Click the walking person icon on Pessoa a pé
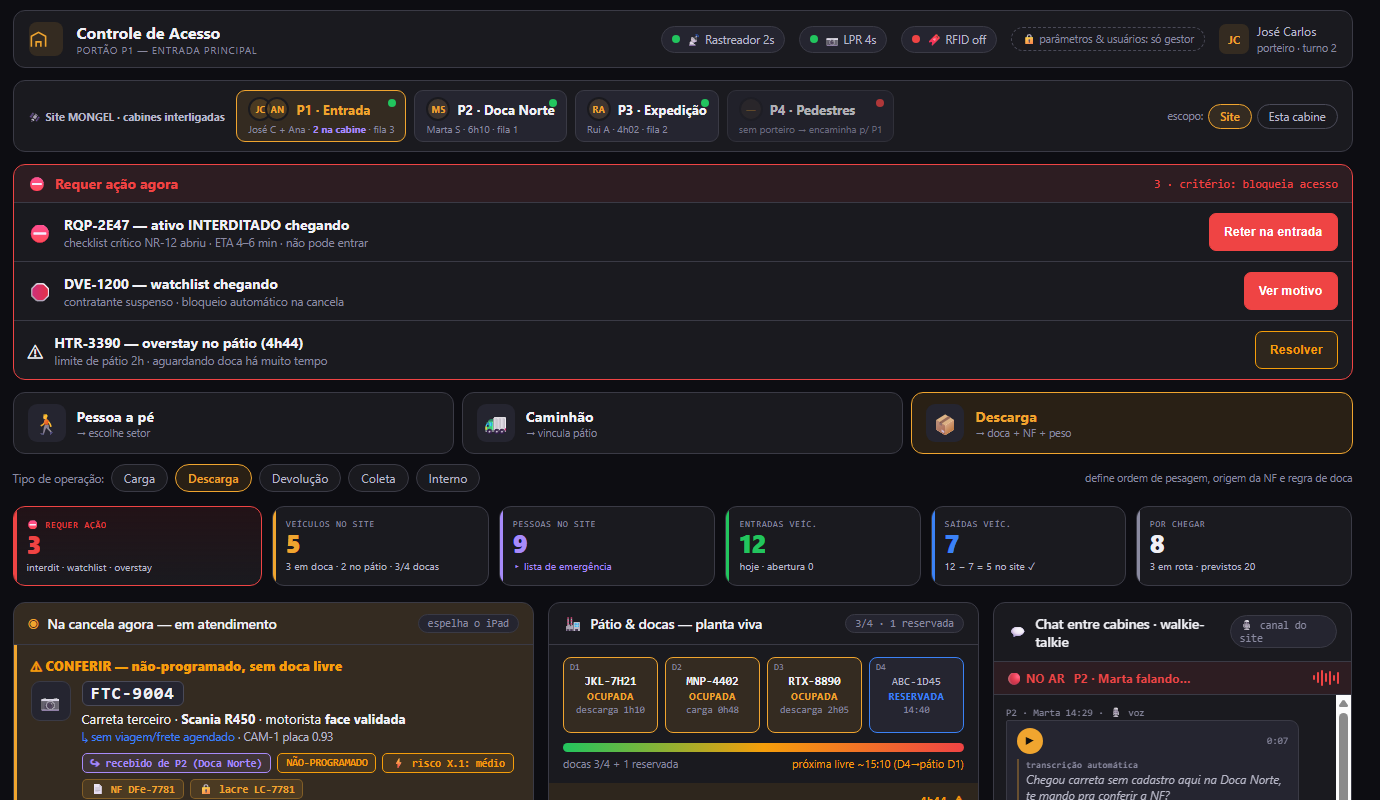1380x800 pixels. click(45, 423)
